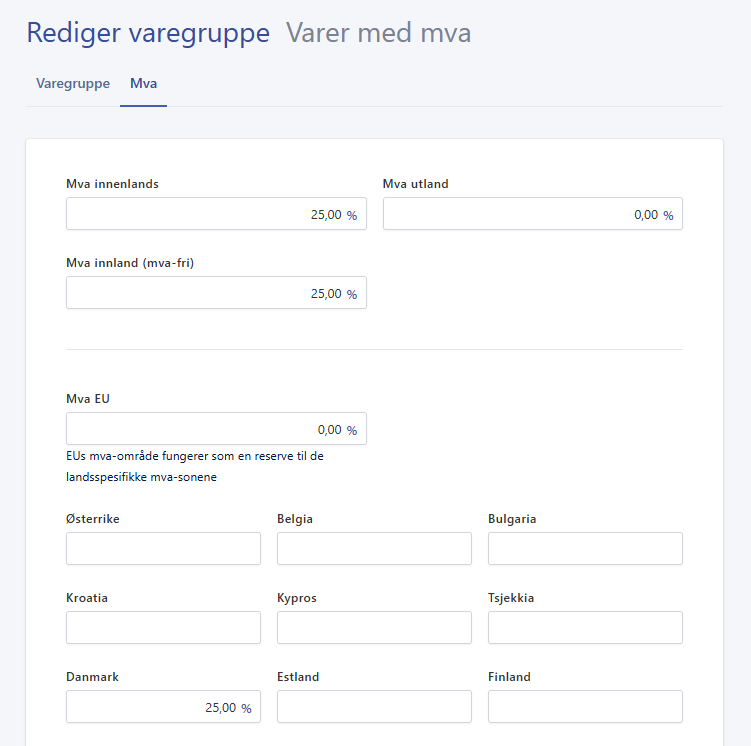This screenshot has width=751, height=746.
Task: Click the 'Varer med mva' subtitle
Action: click(x=378, y=33)
